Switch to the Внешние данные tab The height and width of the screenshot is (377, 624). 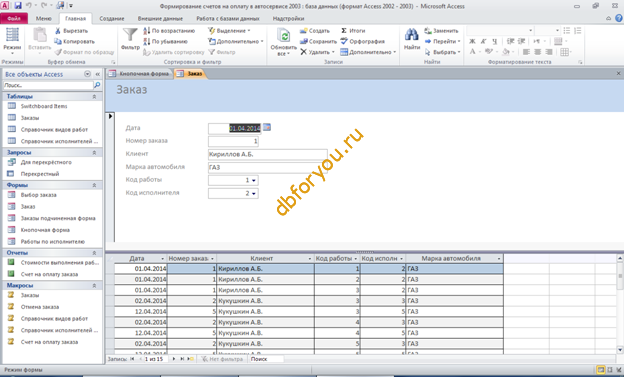tap(160, 18)
